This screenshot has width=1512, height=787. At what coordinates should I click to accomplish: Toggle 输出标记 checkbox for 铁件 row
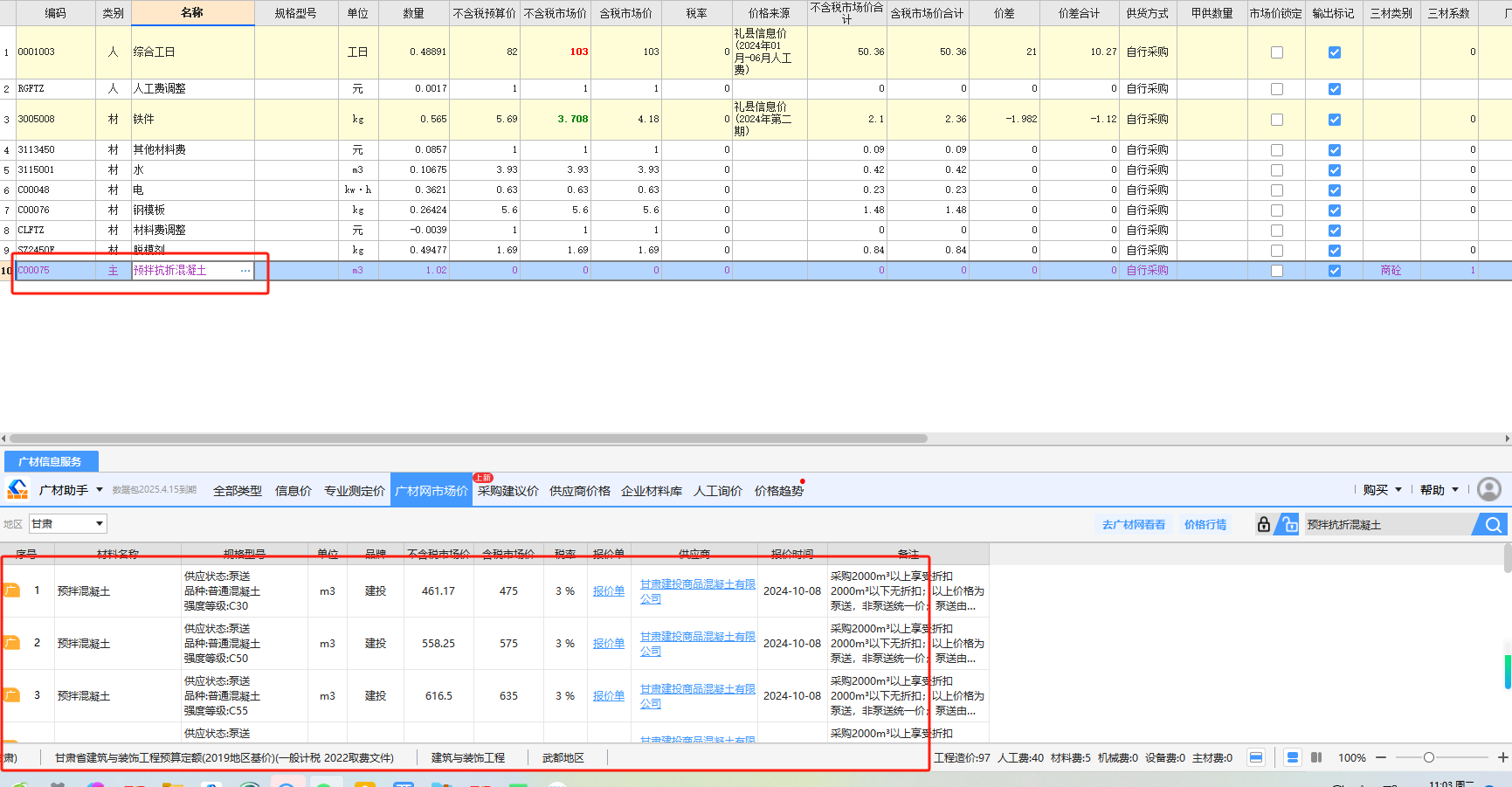click(1335, 120)
